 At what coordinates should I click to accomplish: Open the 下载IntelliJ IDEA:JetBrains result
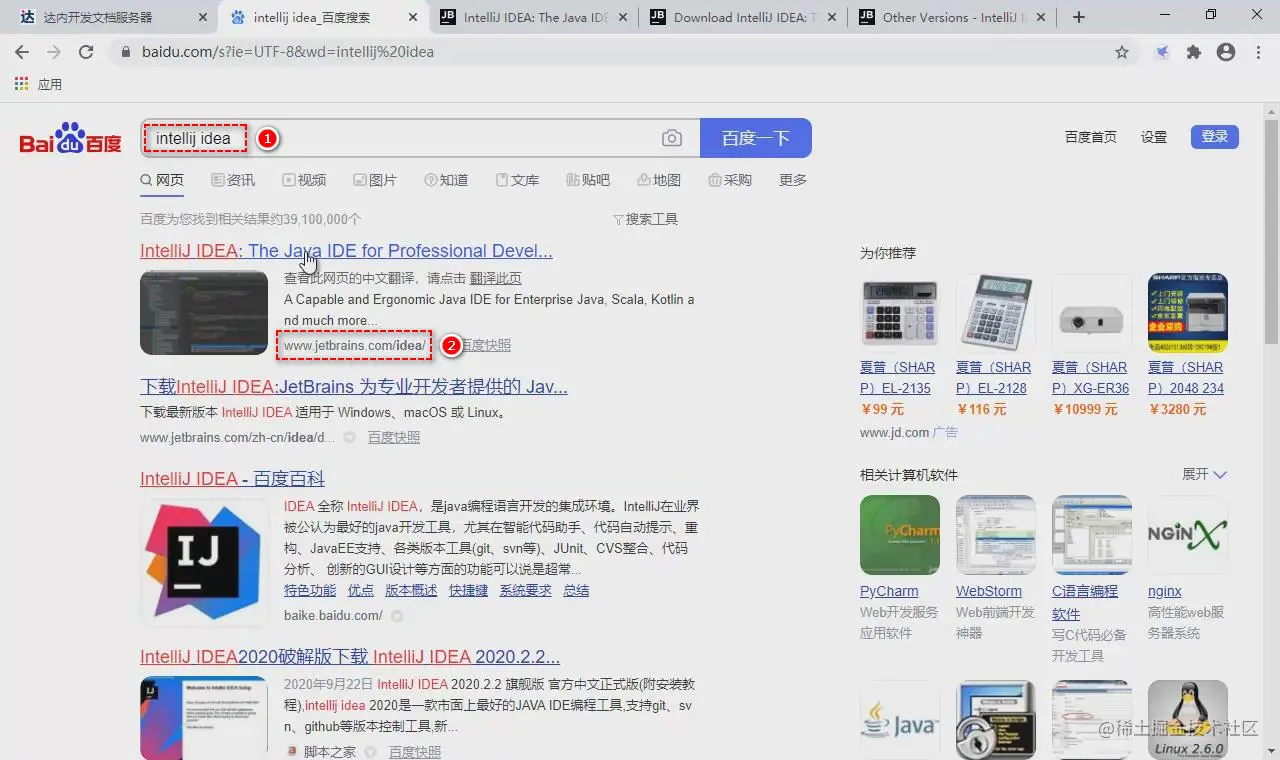tap(354, 387)
